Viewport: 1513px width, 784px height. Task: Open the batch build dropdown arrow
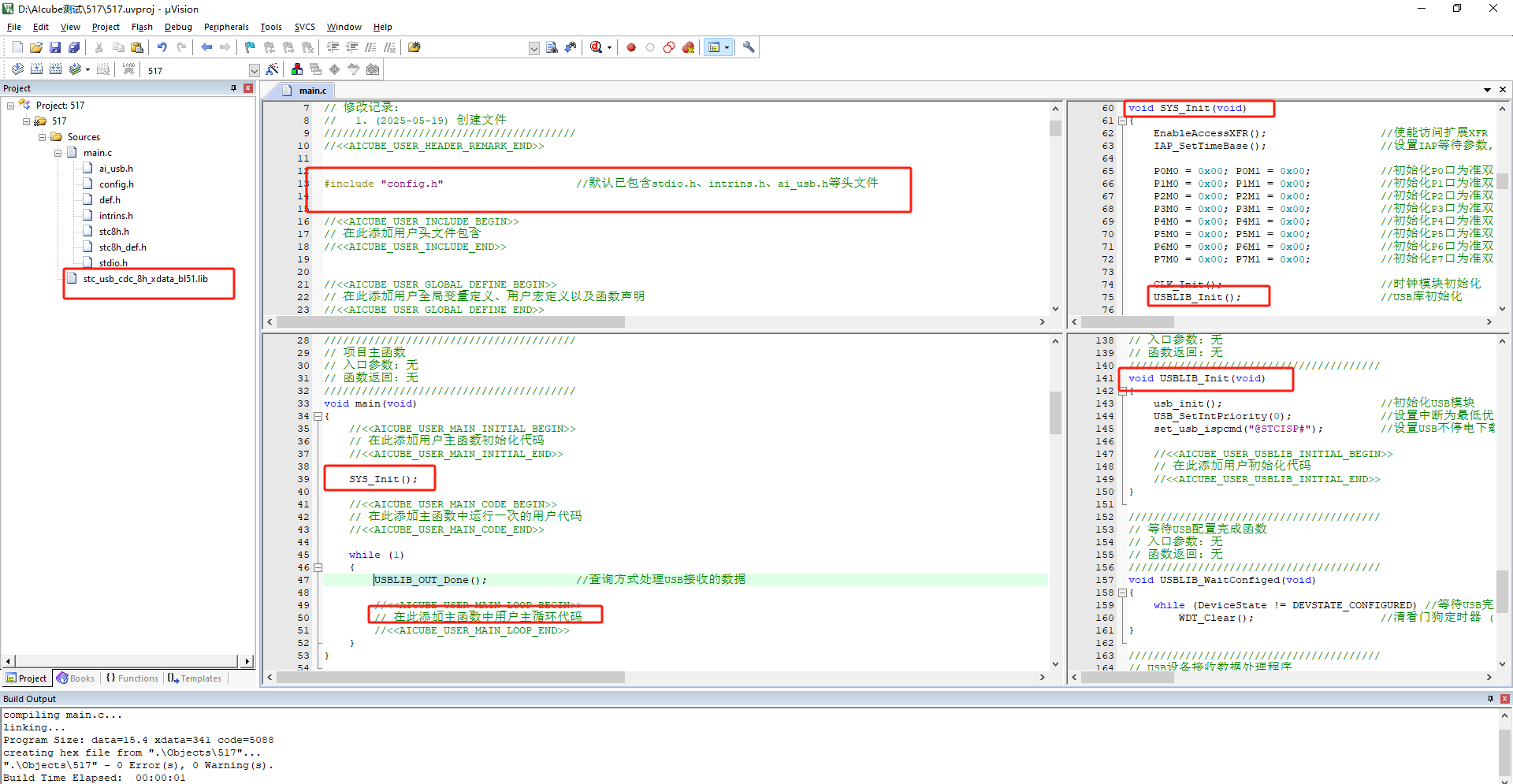tap(87, 69)
